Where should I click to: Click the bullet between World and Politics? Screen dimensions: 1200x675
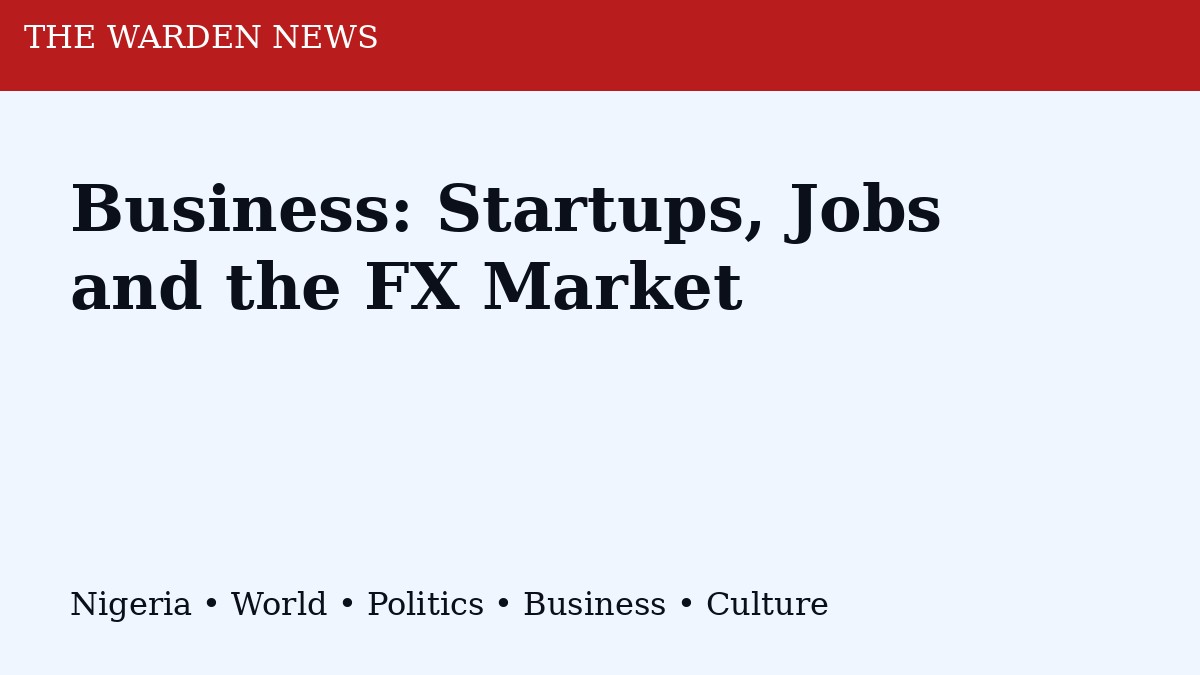(347, 605)
